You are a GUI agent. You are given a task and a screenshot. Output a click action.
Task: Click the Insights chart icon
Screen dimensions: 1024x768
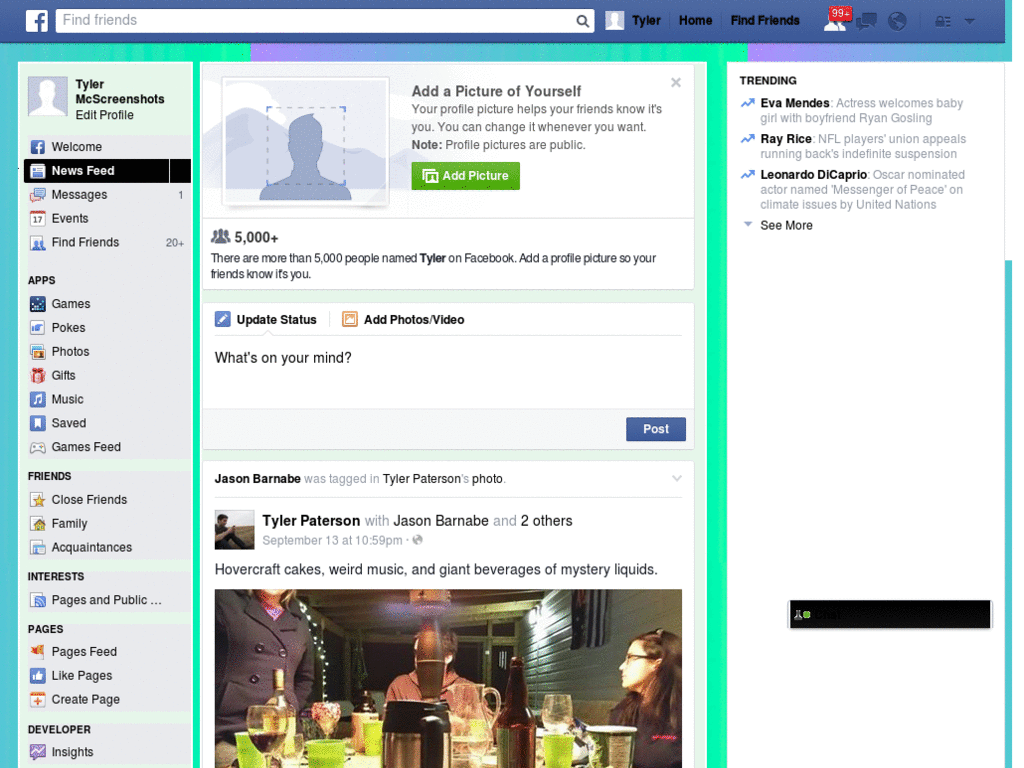[38, 752]
